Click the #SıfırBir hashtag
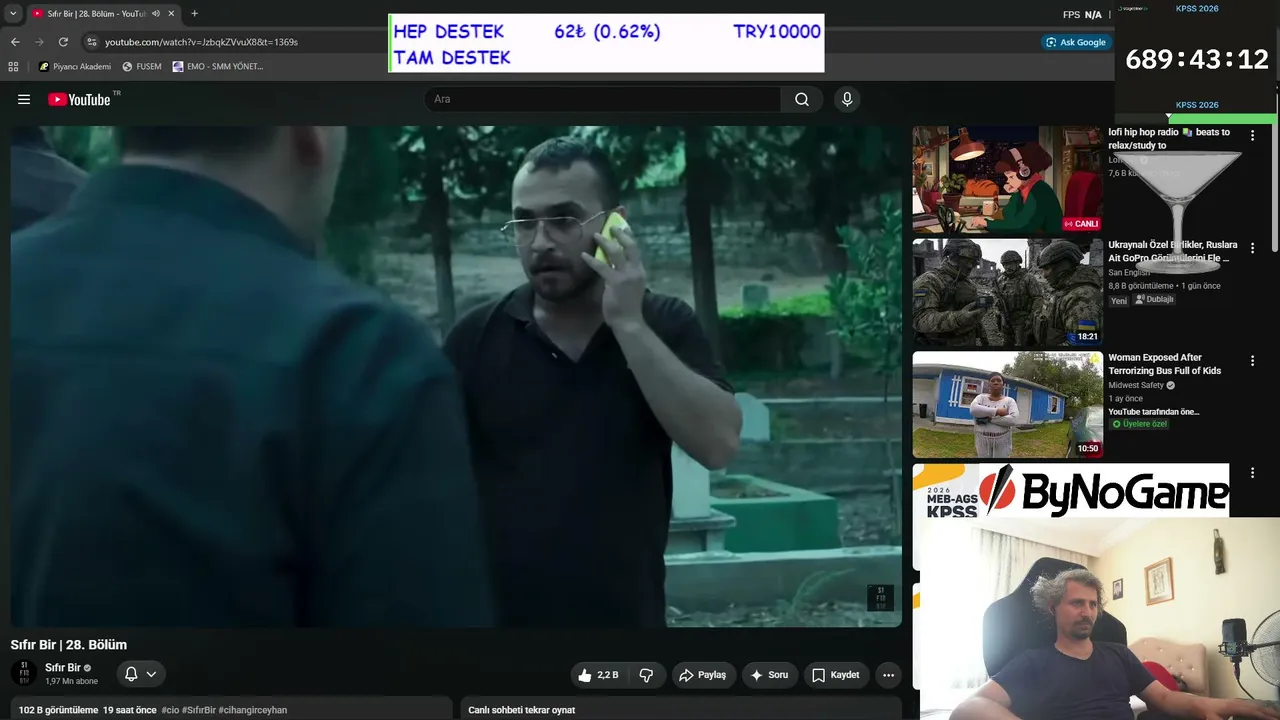The image size is (1280, 720). coord(199,710)
